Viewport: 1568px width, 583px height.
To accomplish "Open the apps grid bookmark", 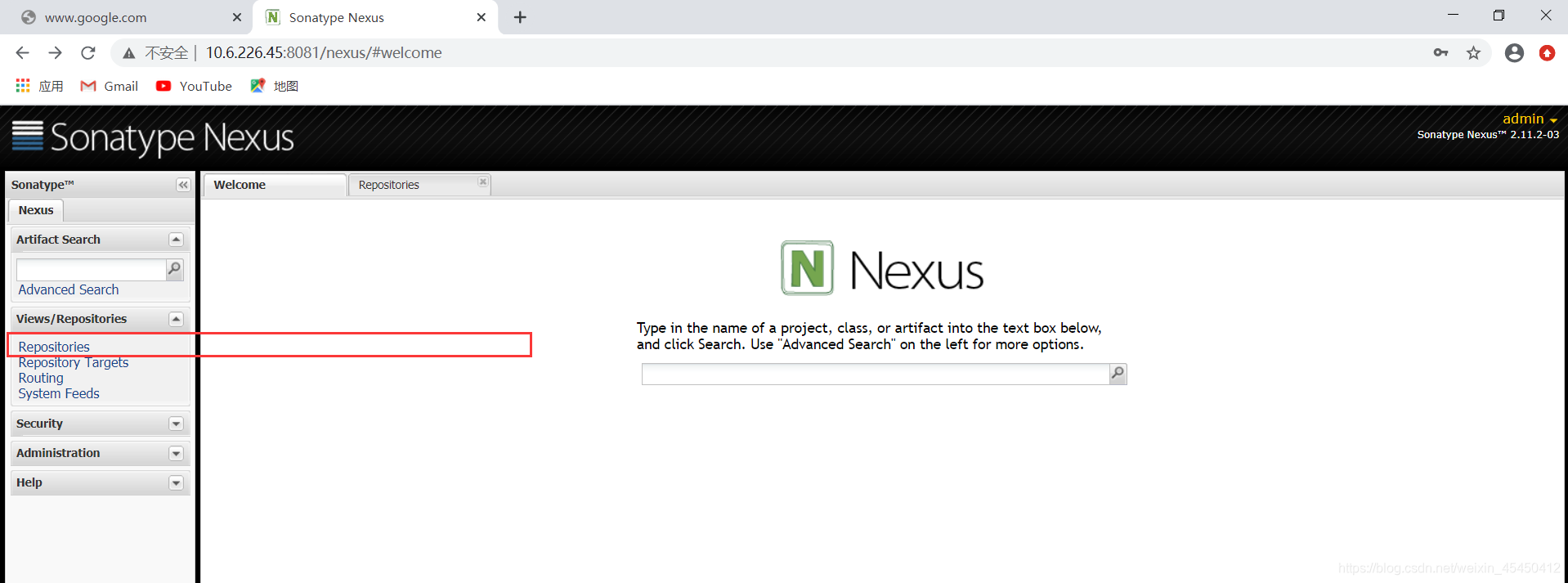I will 39,86.
